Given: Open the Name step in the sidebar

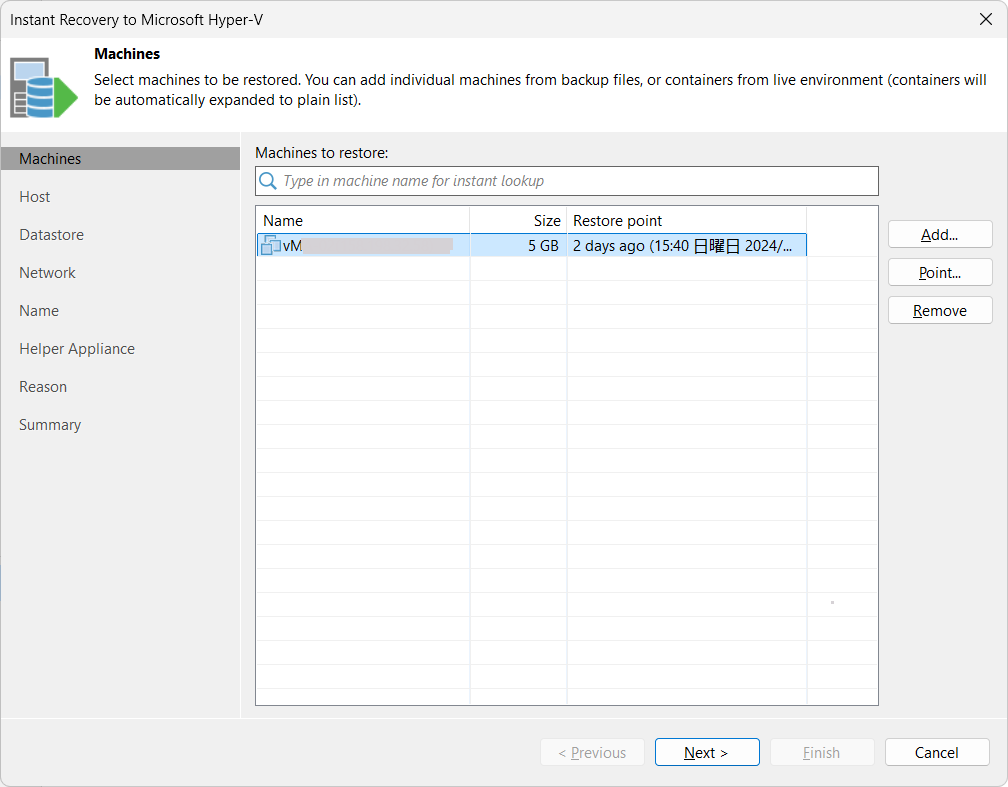Looking at the screenshot, I should (39, 311).
